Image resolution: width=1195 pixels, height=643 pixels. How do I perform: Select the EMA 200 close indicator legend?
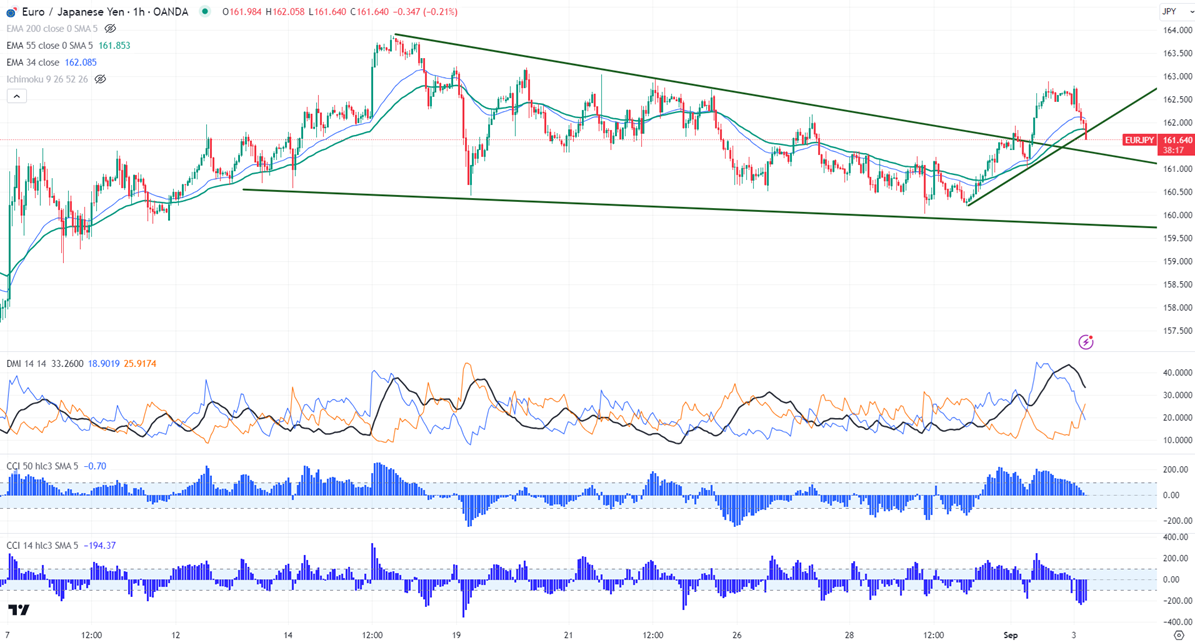click(52, 29)
